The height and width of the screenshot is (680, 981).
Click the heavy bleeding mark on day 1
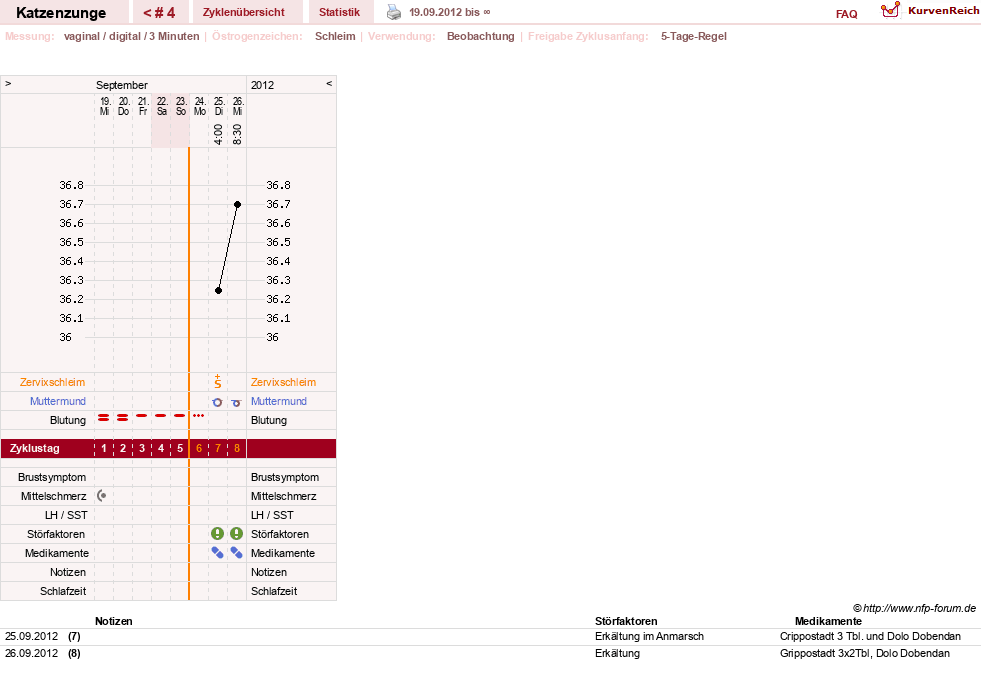coord(103,417)
